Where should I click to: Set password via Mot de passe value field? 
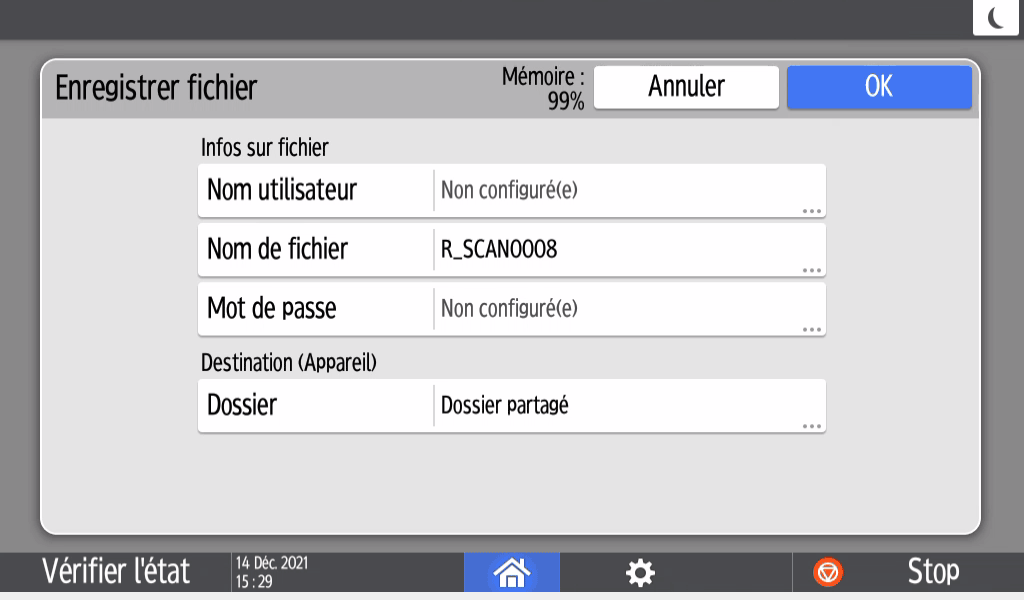(x=509, y=309)
